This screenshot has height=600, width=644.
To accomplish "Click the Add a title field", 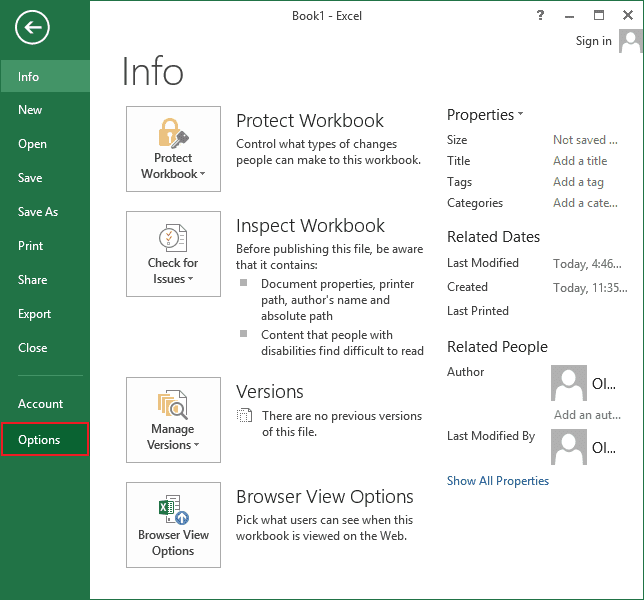I will 580,161.
